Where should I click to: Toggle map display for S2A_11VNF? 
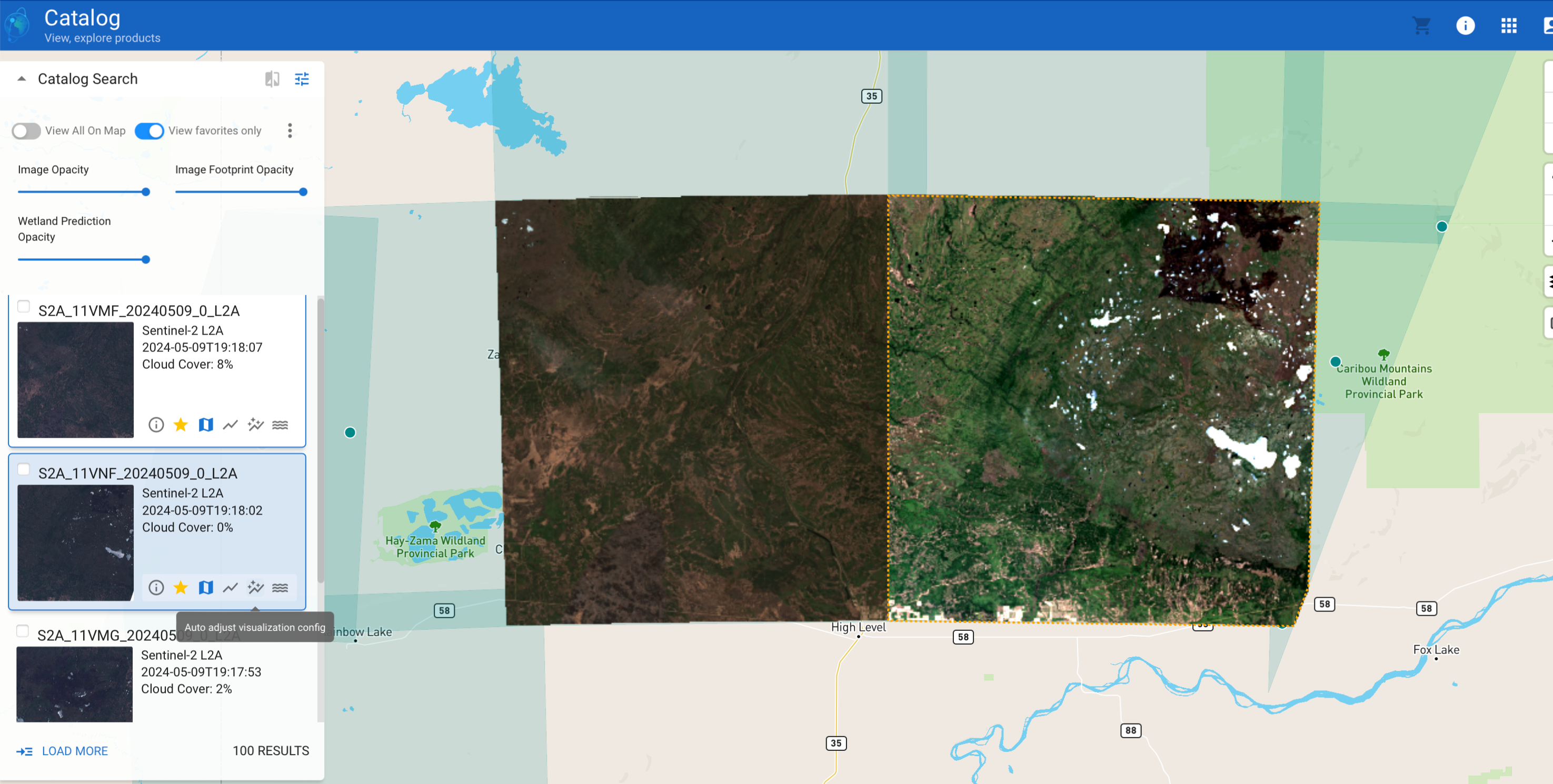206,588
